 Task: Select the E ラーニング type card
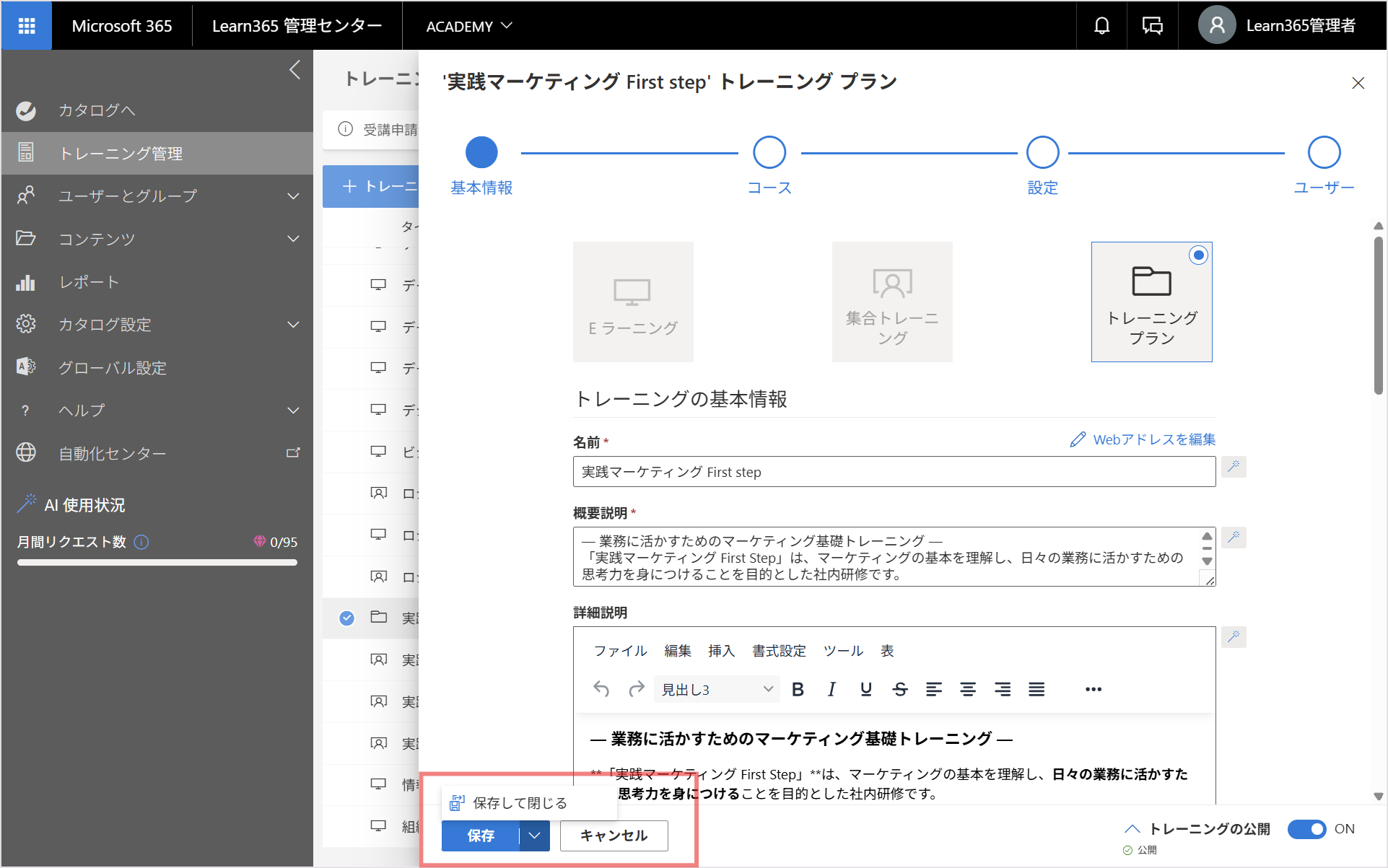pyautogui.click(x=633, y=302)
